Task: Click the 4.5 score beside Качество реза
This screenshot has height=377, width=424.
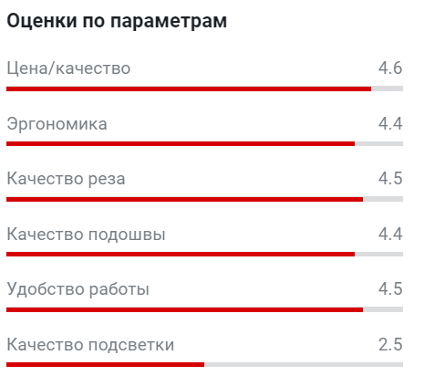Action: pyautogui.click(x=390, y=178)
